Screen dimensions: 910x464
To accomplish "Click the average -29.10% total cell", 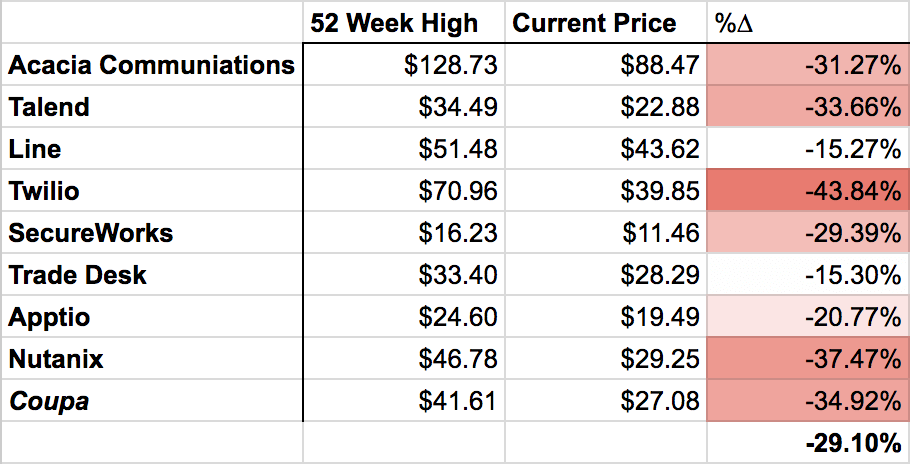I will (808, 443).
